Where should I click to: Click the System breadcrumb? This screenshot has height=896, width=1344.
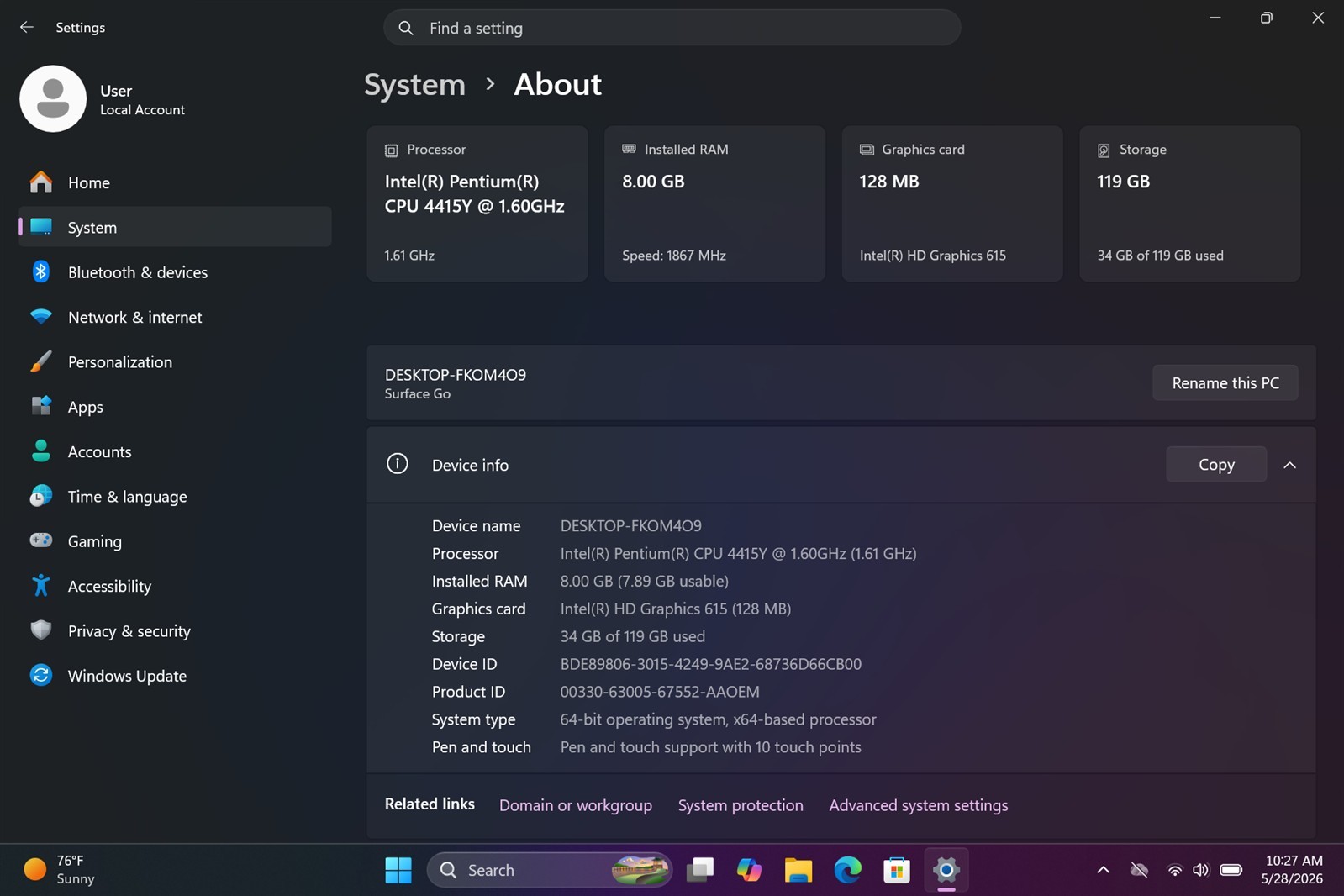coord(414,84)
